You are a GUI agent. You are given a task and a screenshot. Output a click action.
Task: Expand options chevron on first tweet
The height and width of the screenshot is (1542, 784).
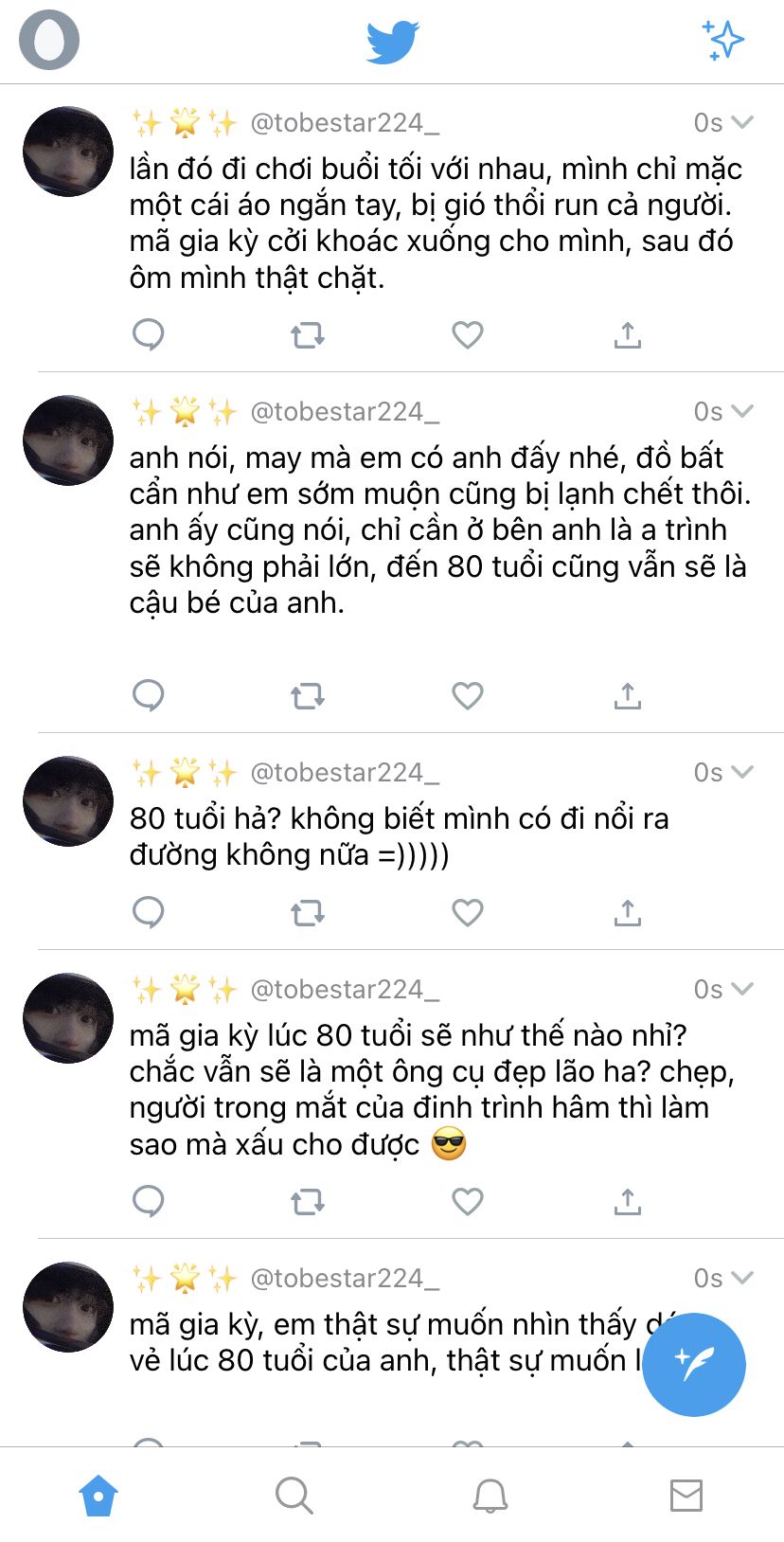coord(742,122)
